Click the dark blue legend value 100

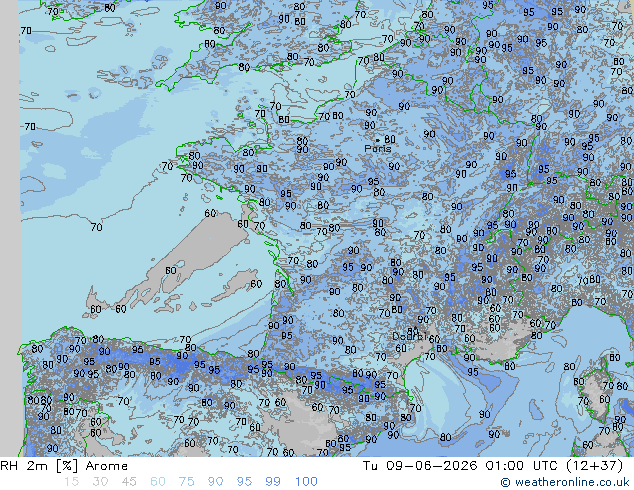306,482
